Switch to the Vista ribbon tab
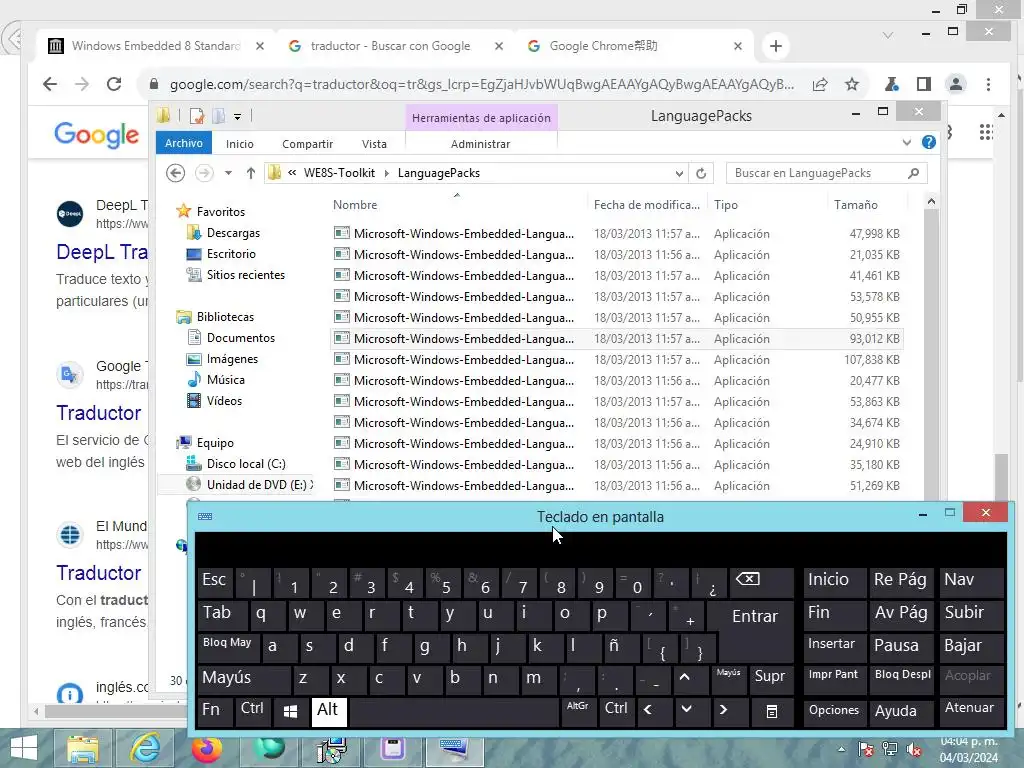 click(374, 144)
